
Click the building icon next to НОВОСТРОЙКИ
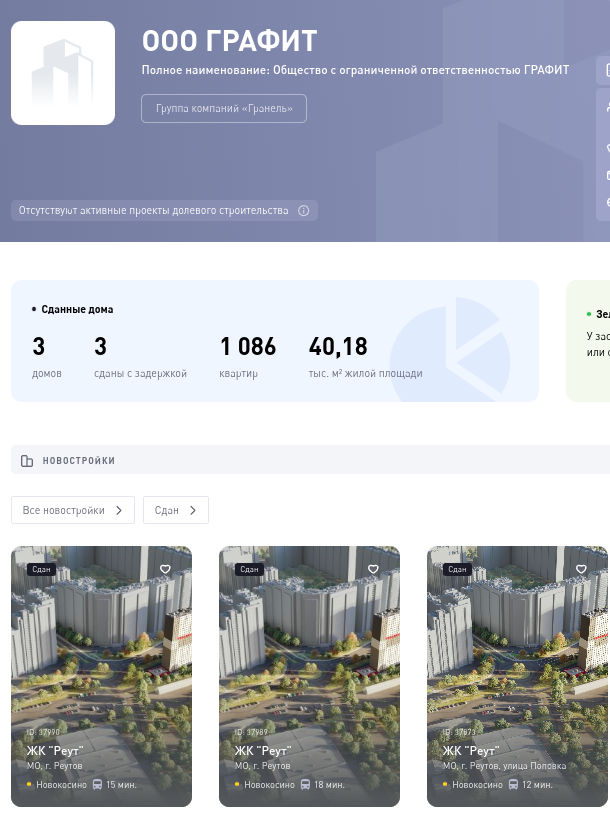point(27,461)
